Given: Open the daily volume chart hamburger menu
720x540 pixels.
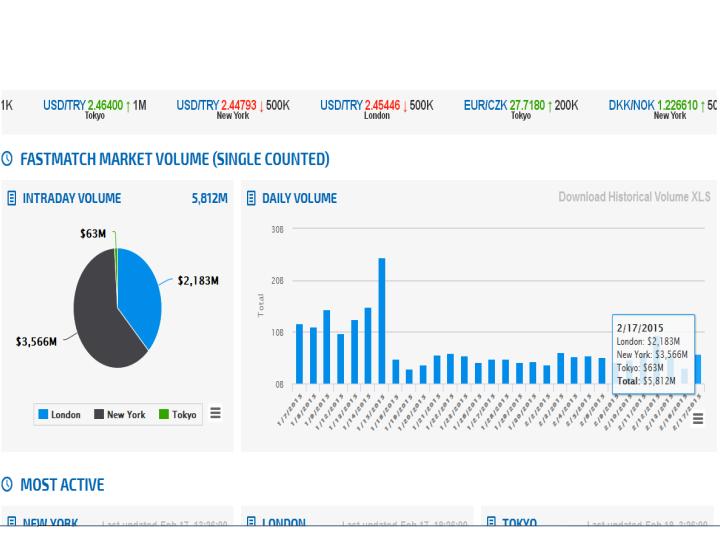Looking at the screenshot, I should pos(697,418).
